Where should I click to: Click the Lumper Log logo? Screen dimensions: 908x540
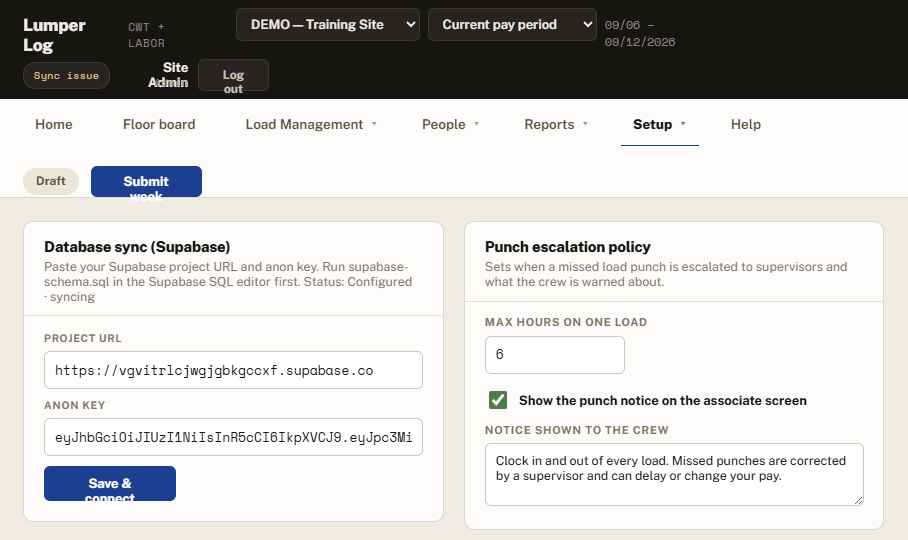[x=54, y=35]
